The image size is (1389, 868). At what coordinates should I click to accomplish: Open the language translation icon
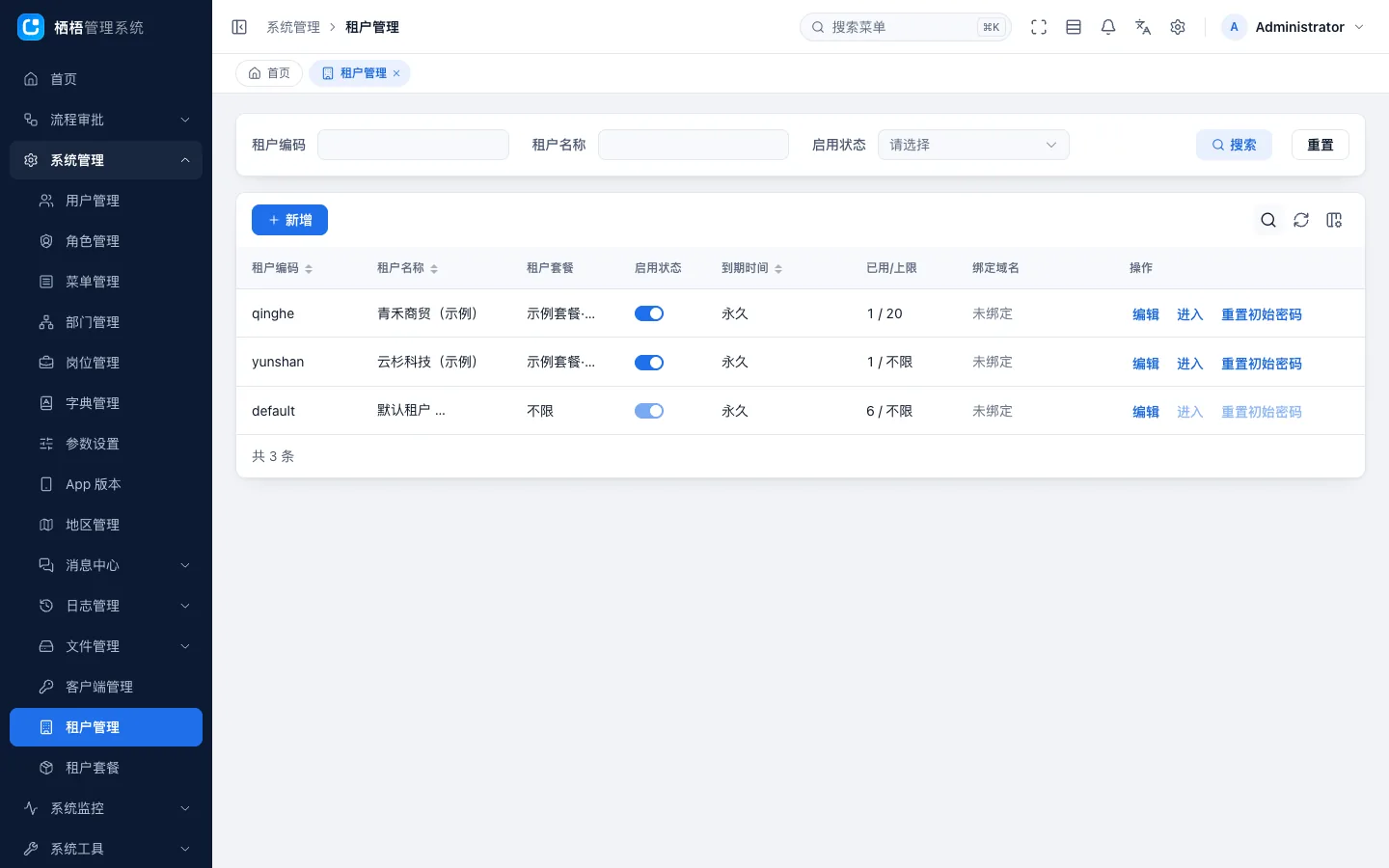tap(1143, 27)
